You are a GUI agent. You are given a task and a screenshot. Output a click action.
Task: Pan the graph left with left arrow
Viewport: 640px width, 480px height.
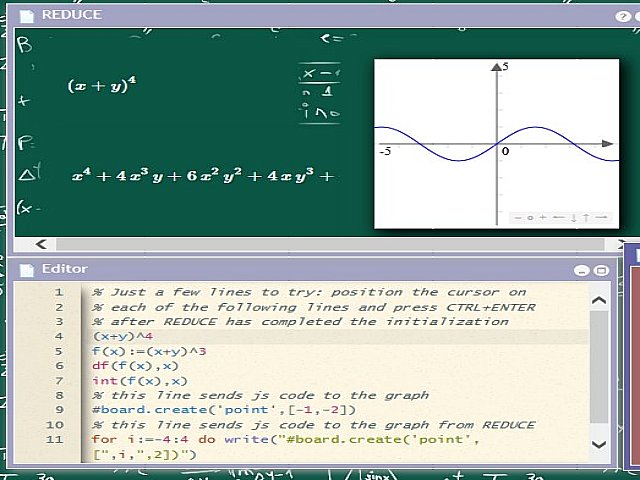[558, 218]
